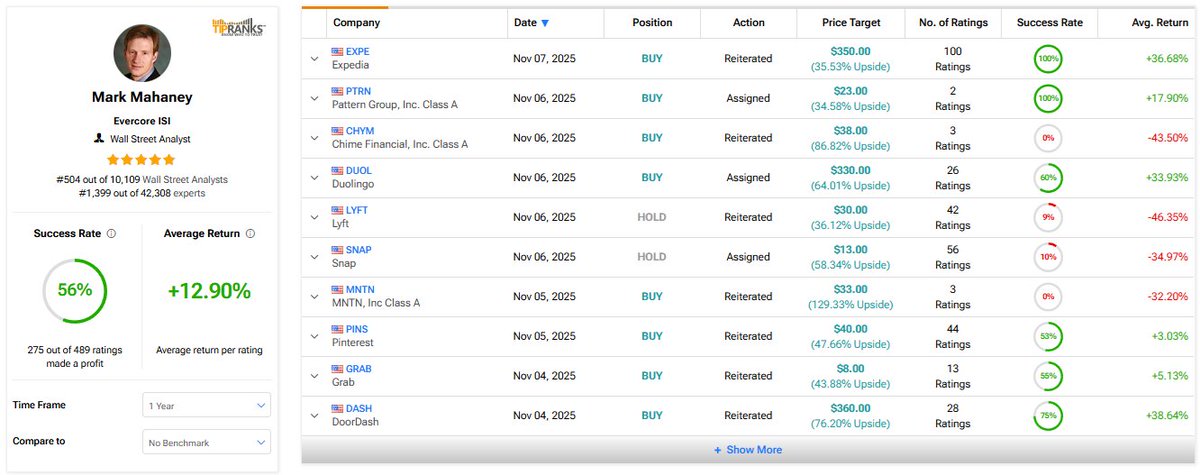The height and width of the screenshot is (475, 1200).
Task: Click Pattern Group's 100% success rate circle
Action: (1048, 98)
